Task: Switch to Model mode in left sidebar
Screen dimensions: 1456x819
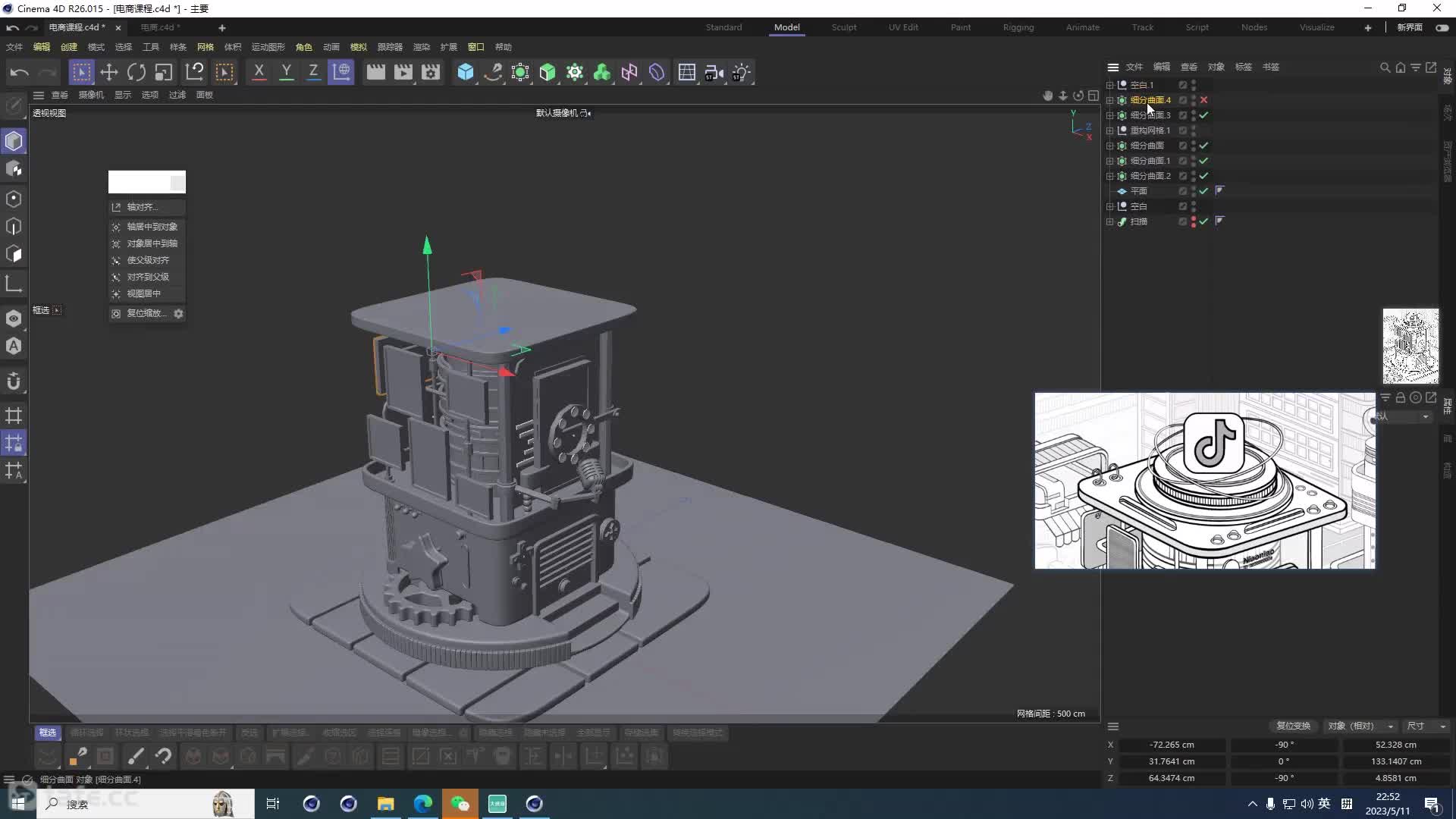Action: point(14,141)
